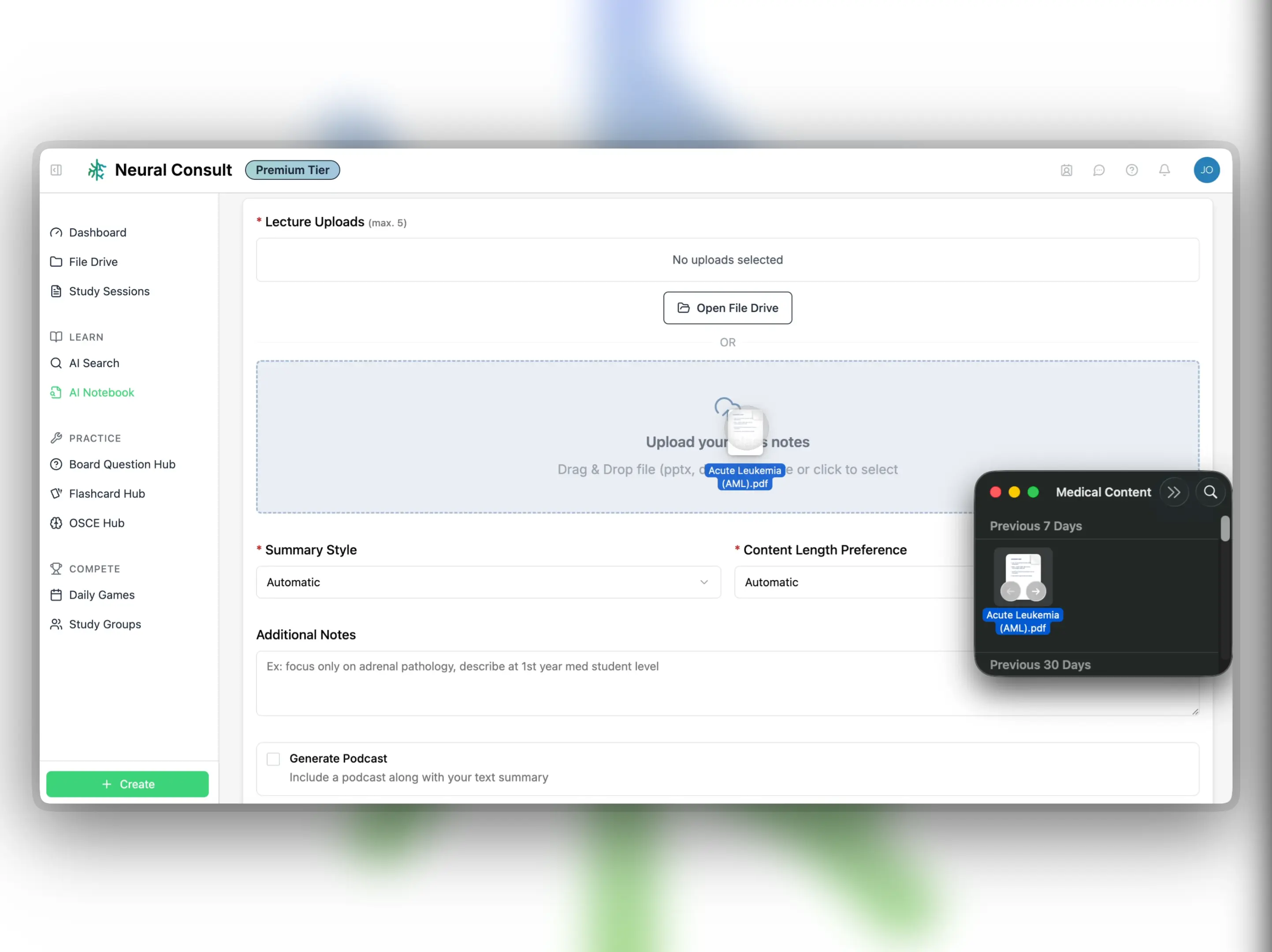
Task: Open the help question mark icon
Action: (x=1131, y=170)
